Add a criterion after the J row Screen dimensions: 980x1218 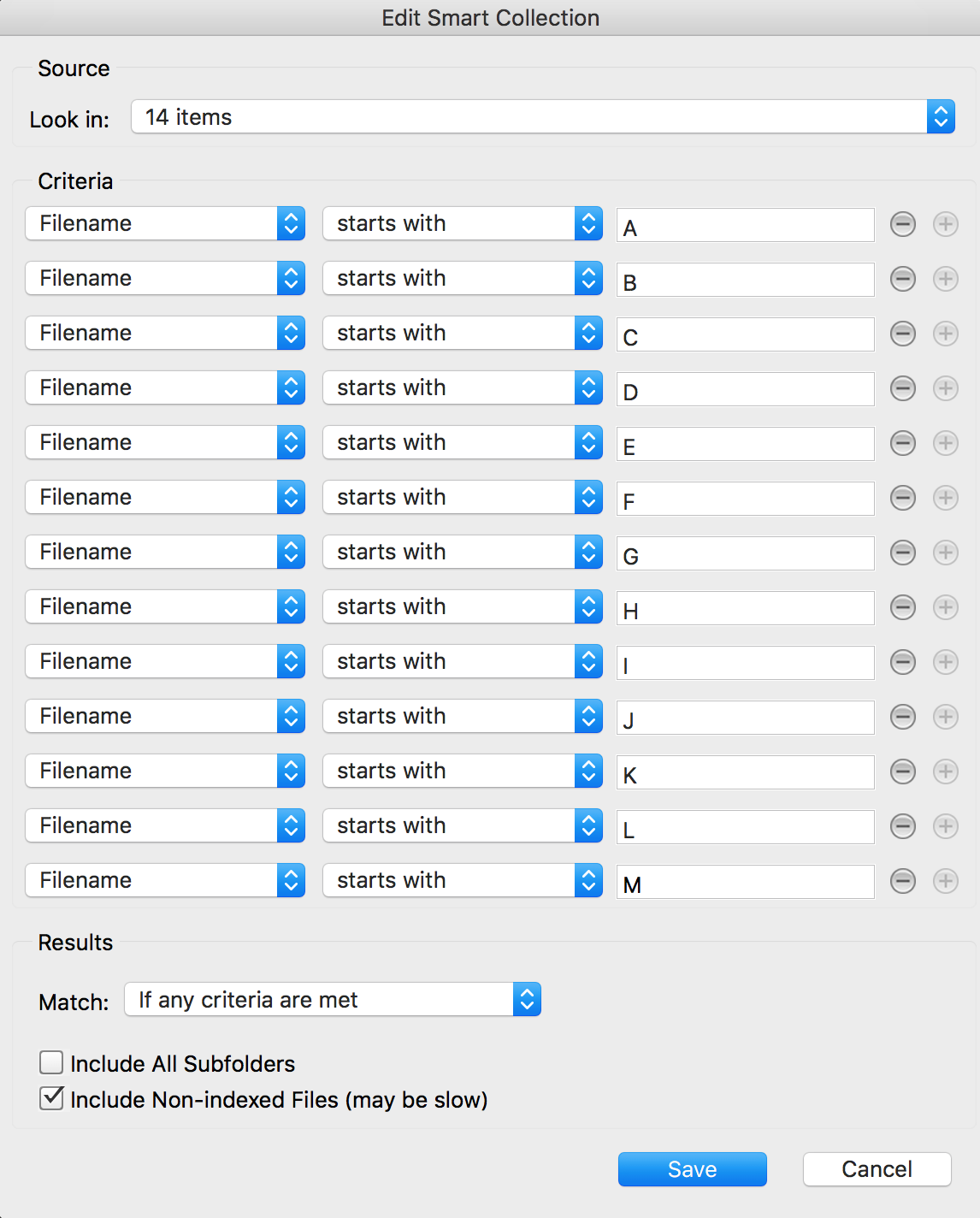coord(946,717)
